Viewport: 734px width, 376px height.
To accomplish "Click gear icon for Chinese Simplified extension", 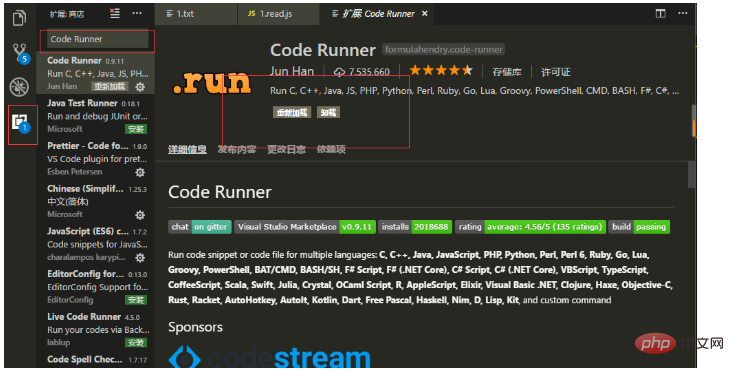I will click(x=140, y=215).
